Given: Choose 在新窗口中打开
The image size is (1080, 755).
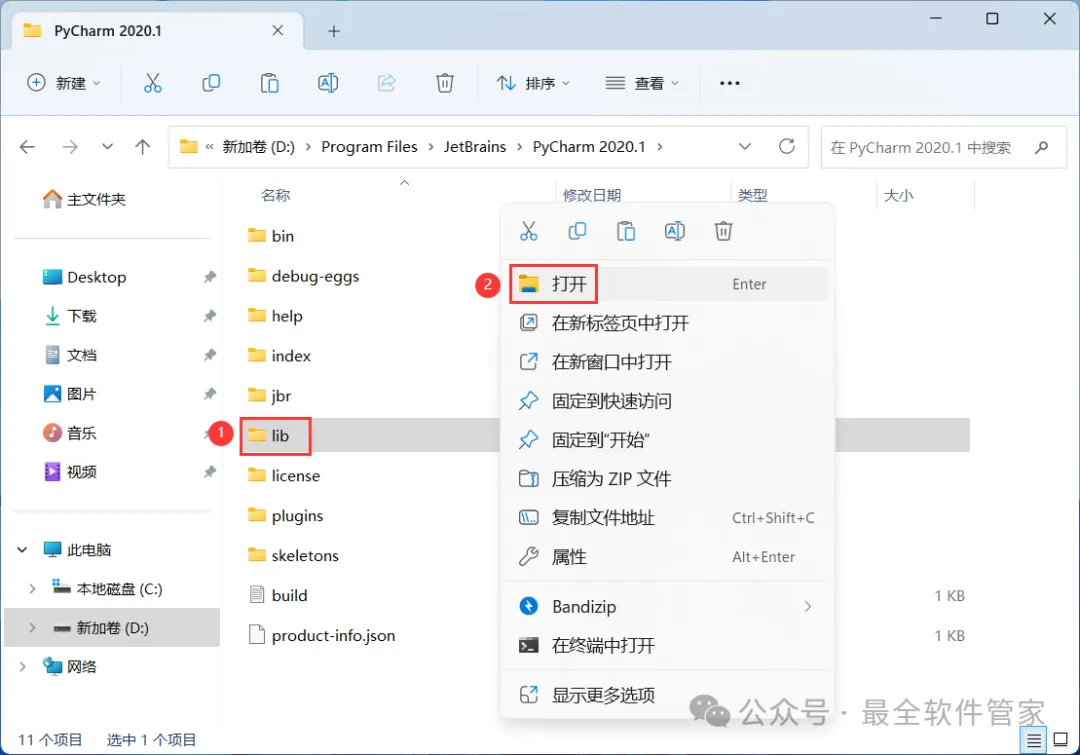Looking at the screenshot, I should point(667,362).
